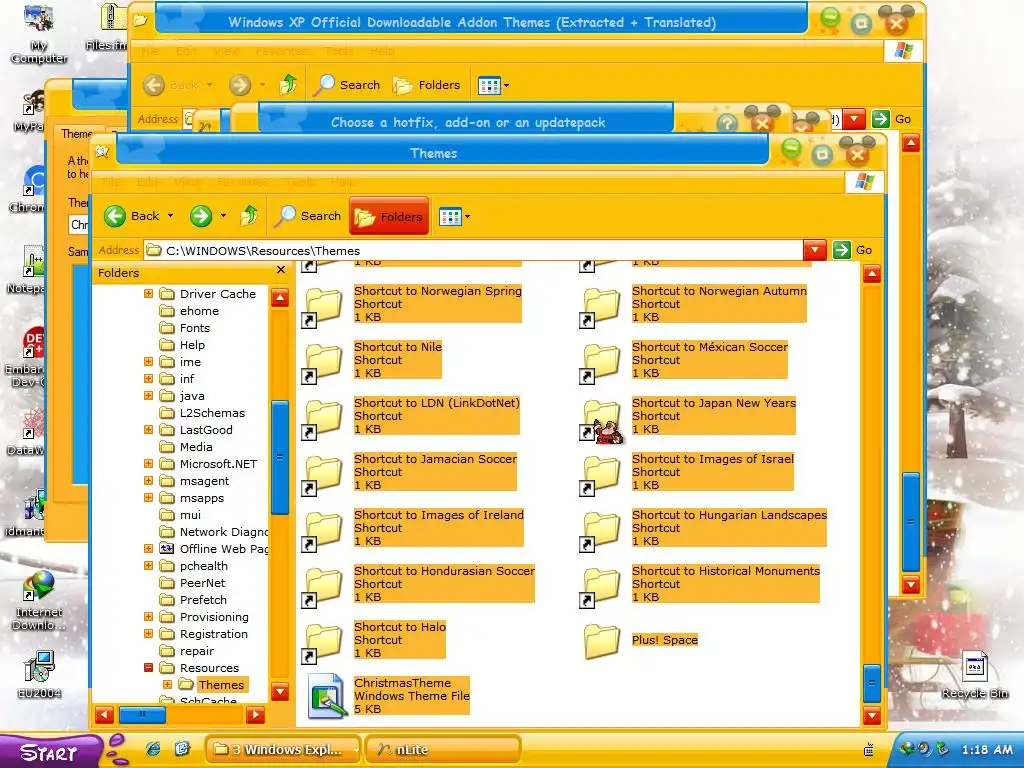The image size is (1024, 768).
Task: Open address bar dropdown in Themes window
Action: point(814,250)
